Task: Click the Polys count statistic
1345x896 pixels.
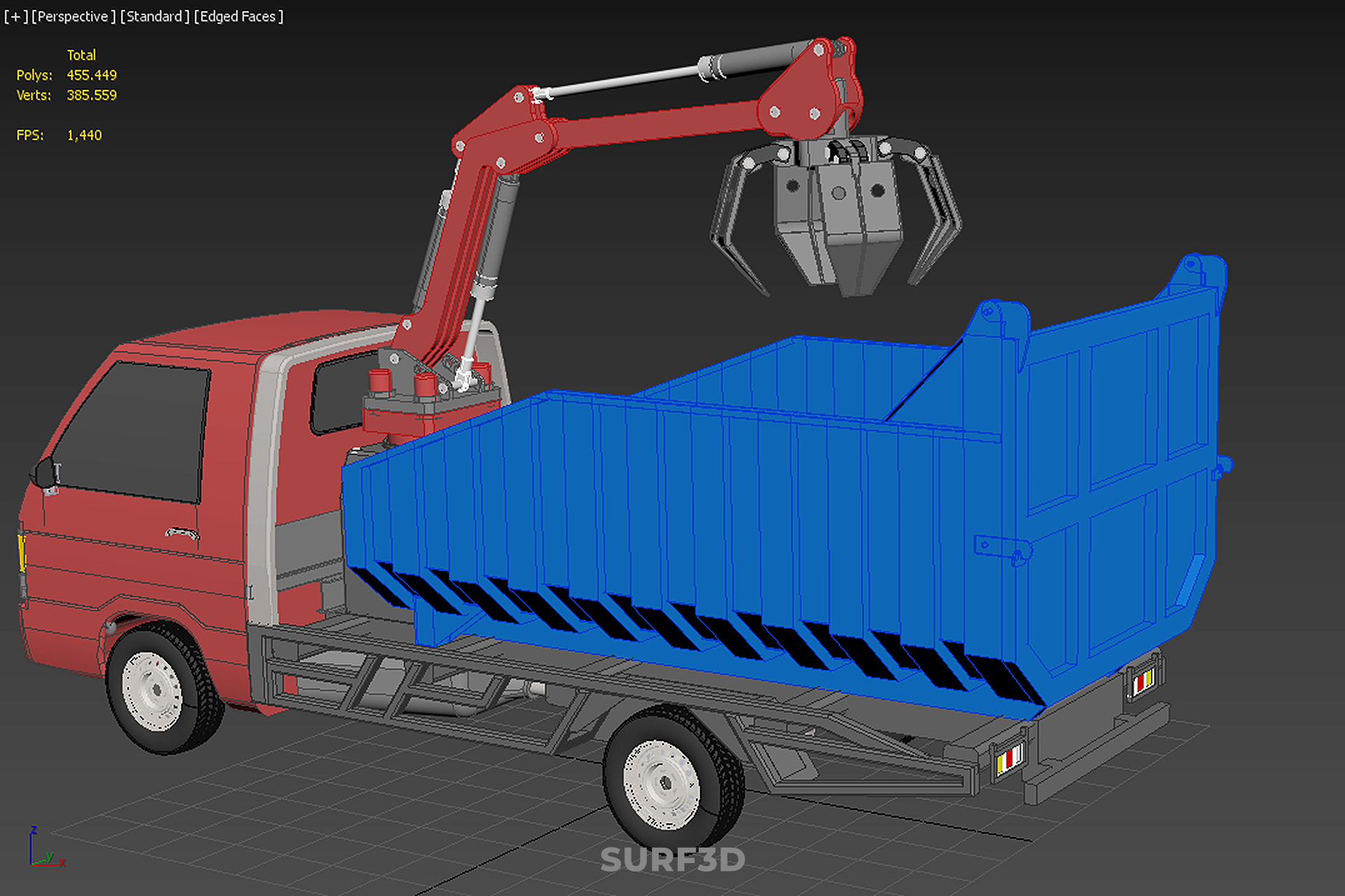Action: click(x=91, y=75)
